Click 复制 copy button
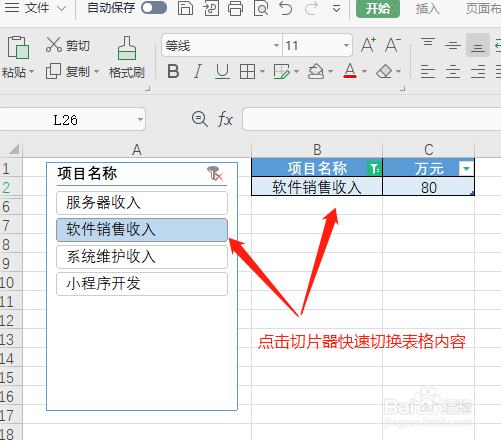 [x=68, y=71]
